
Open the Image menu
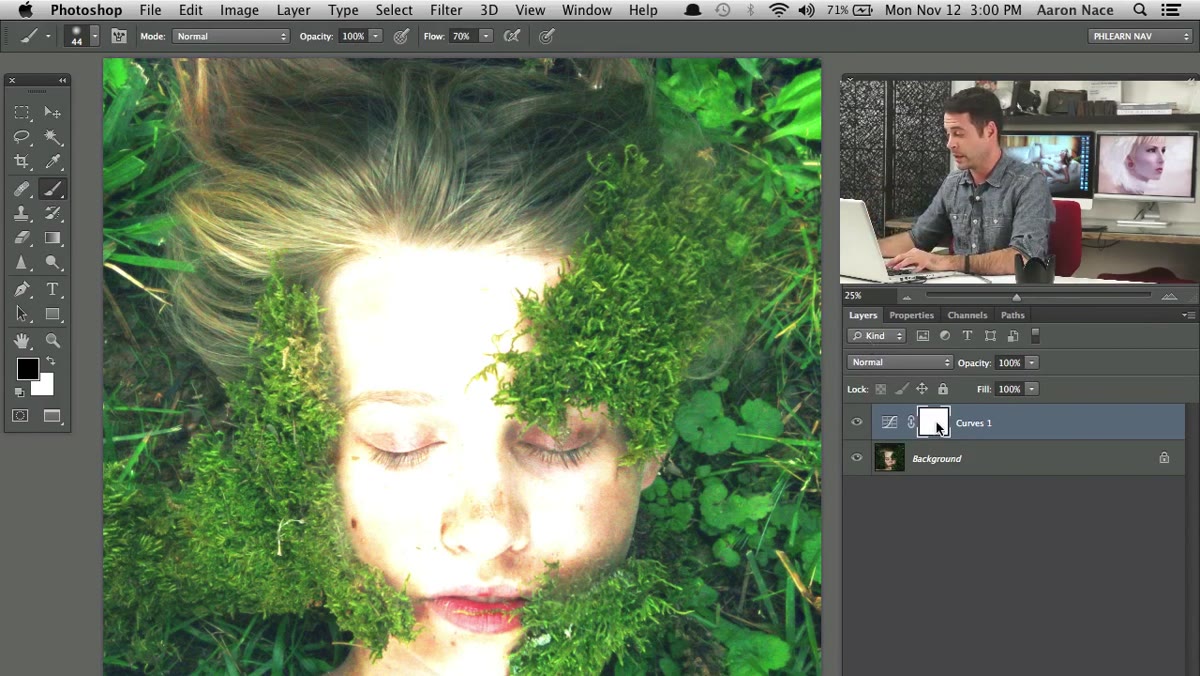pyautogui.click(x=239, y=10)
